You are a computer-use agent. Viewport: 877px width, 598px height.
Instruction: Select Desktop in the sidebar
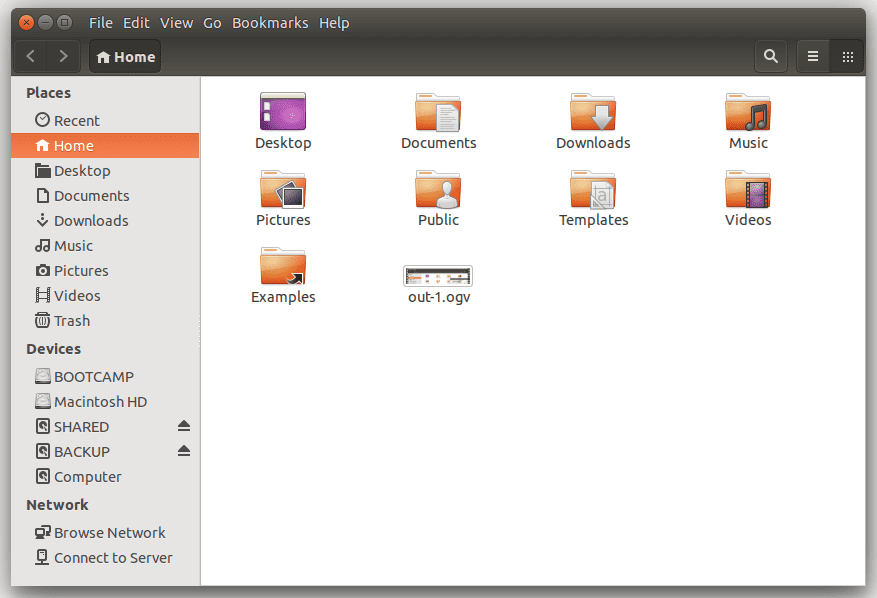105,171
